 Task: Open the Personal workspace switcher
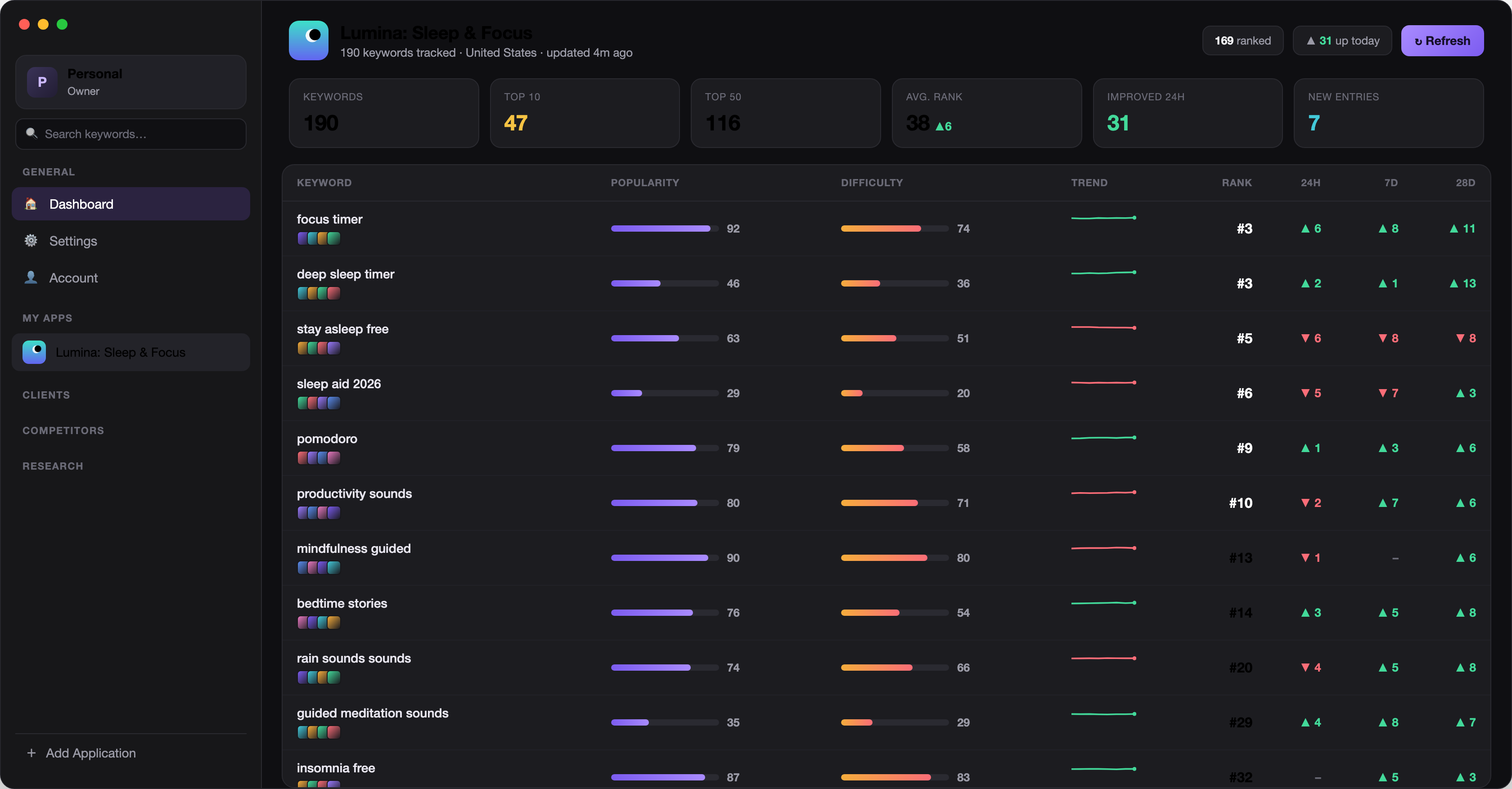coord(130,82)
